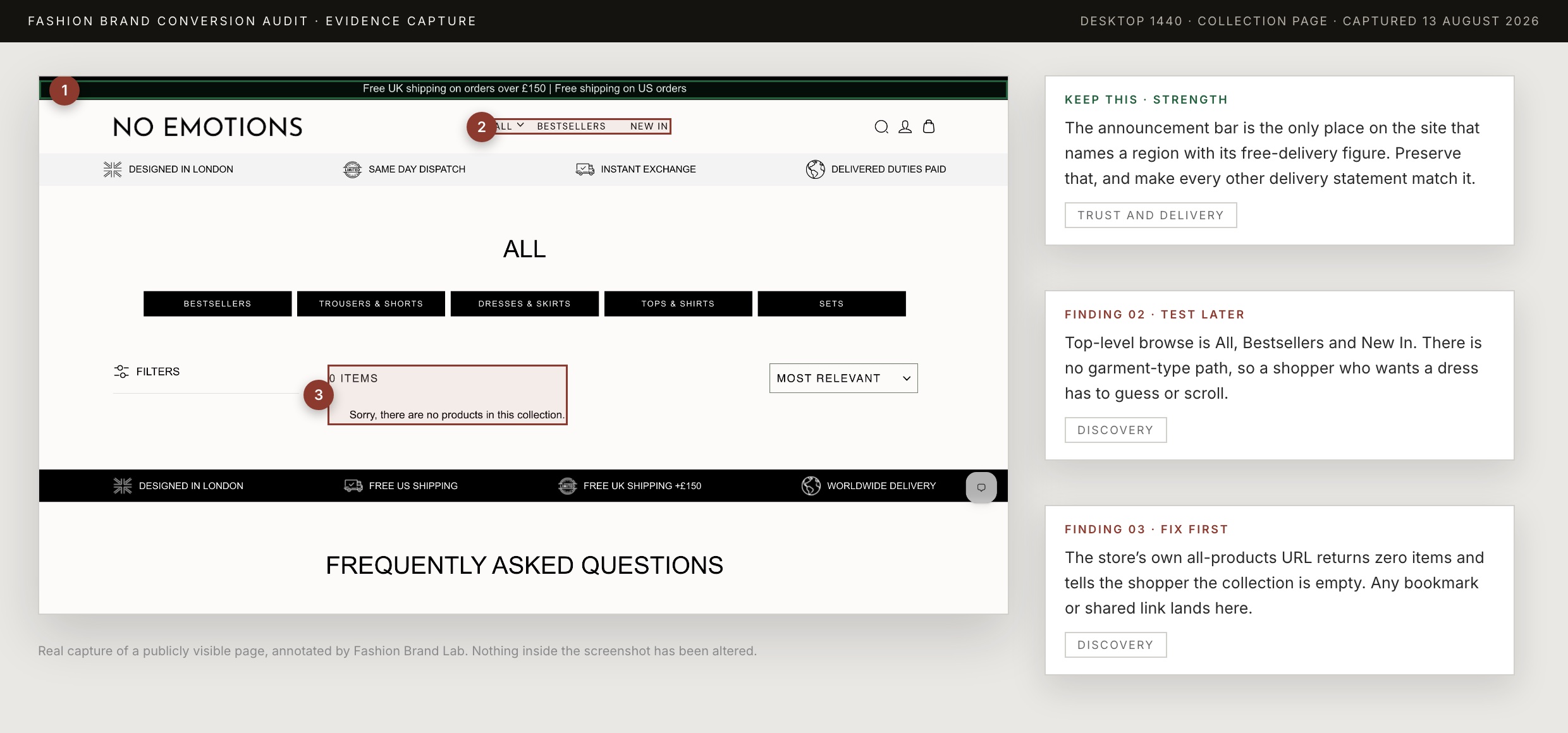Click Union Jack icon in the black footer bar
The image size is (1568, 733).
(123, 486)
